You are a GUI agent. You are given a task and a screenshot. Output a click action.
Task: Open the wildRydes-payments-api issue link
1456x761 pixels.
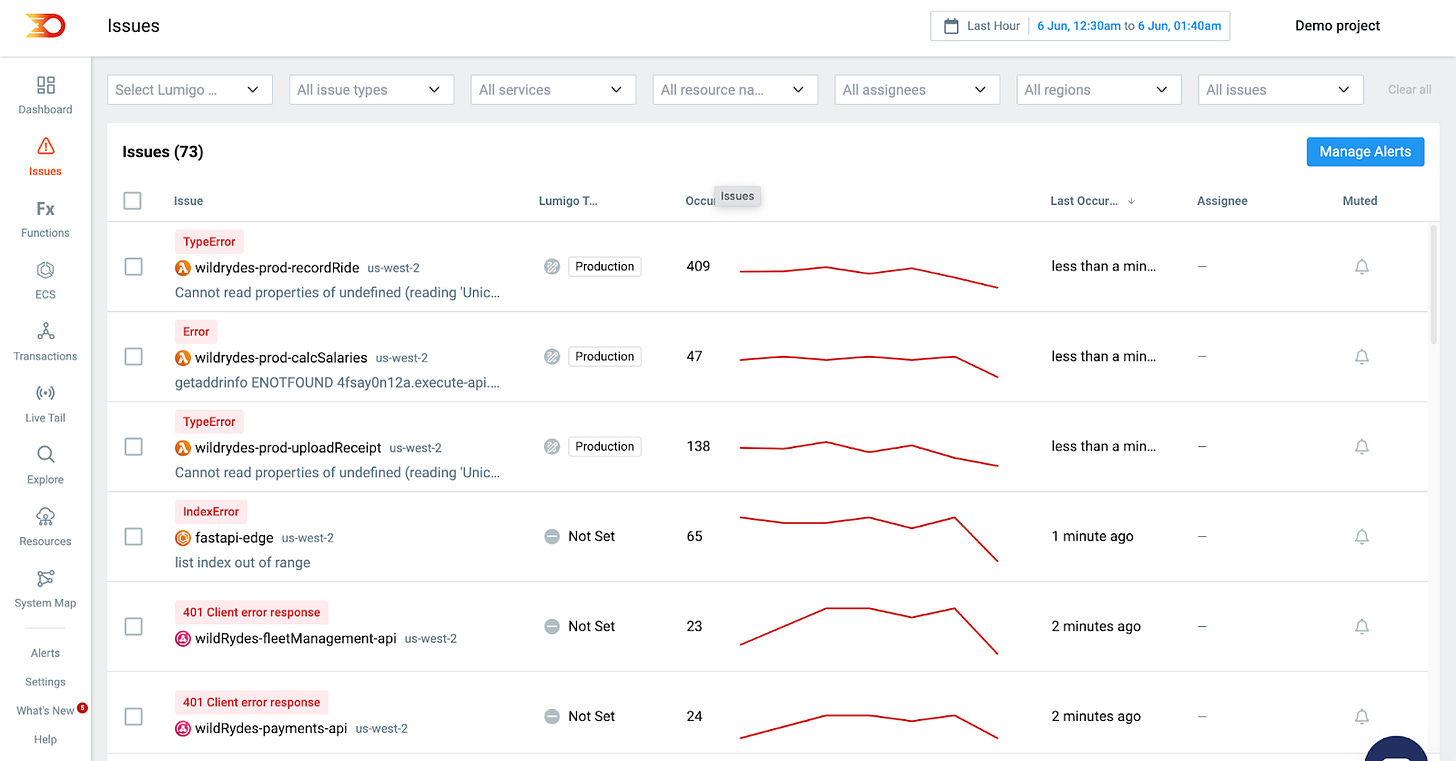coord(271,728)
